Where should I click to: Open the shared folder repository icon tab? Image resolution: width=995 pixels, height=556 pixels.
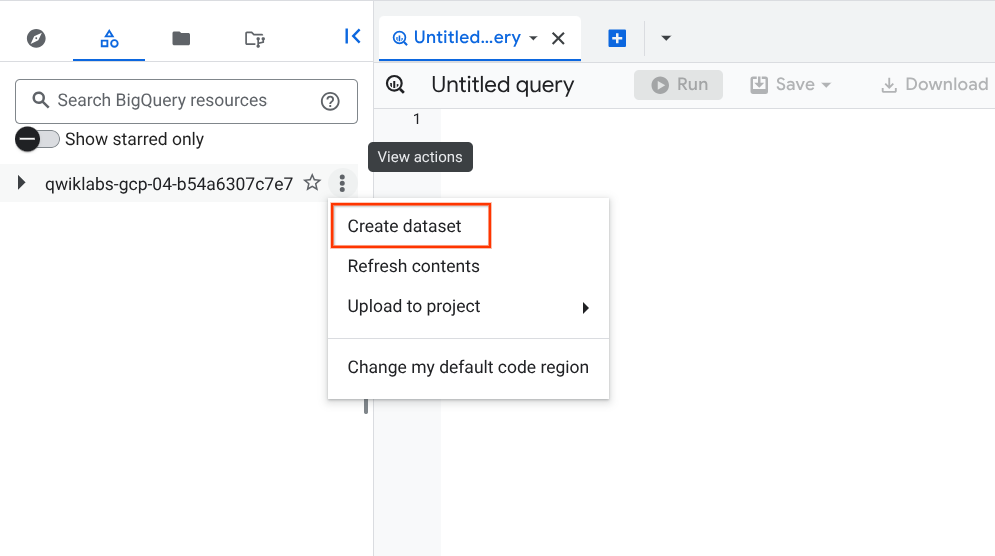coord(254,39)
